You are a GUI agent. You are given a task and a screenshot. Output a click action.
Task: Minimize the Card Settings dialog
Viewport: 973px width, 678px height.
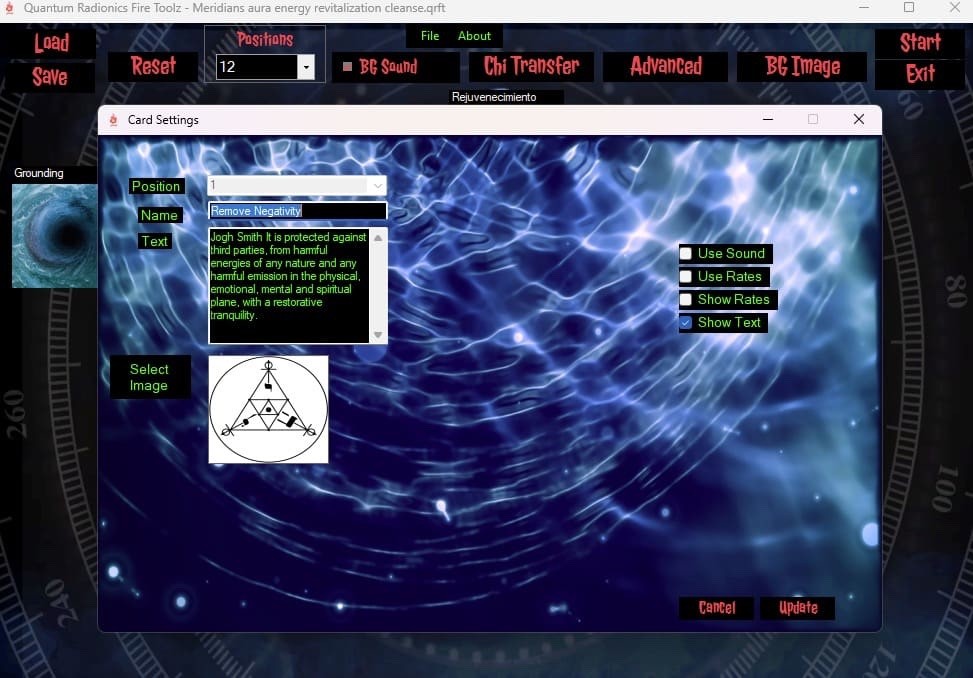coord(768,119)
